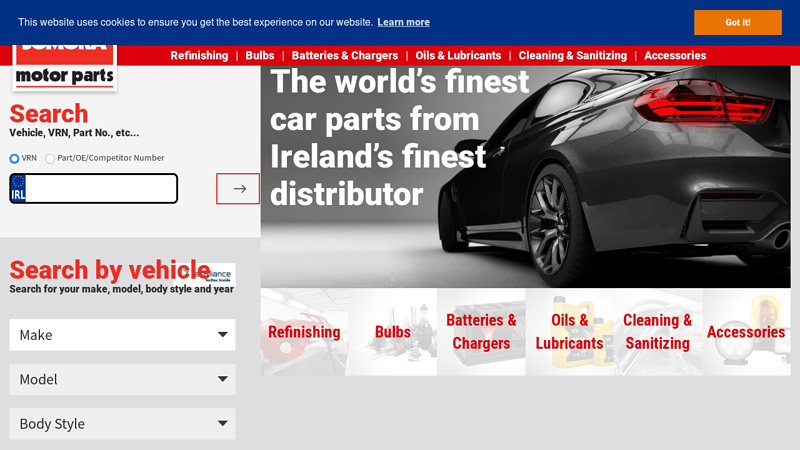Expand the Model dropdown
The width and height of the screenshot is (800, 450).
[122, 379]
